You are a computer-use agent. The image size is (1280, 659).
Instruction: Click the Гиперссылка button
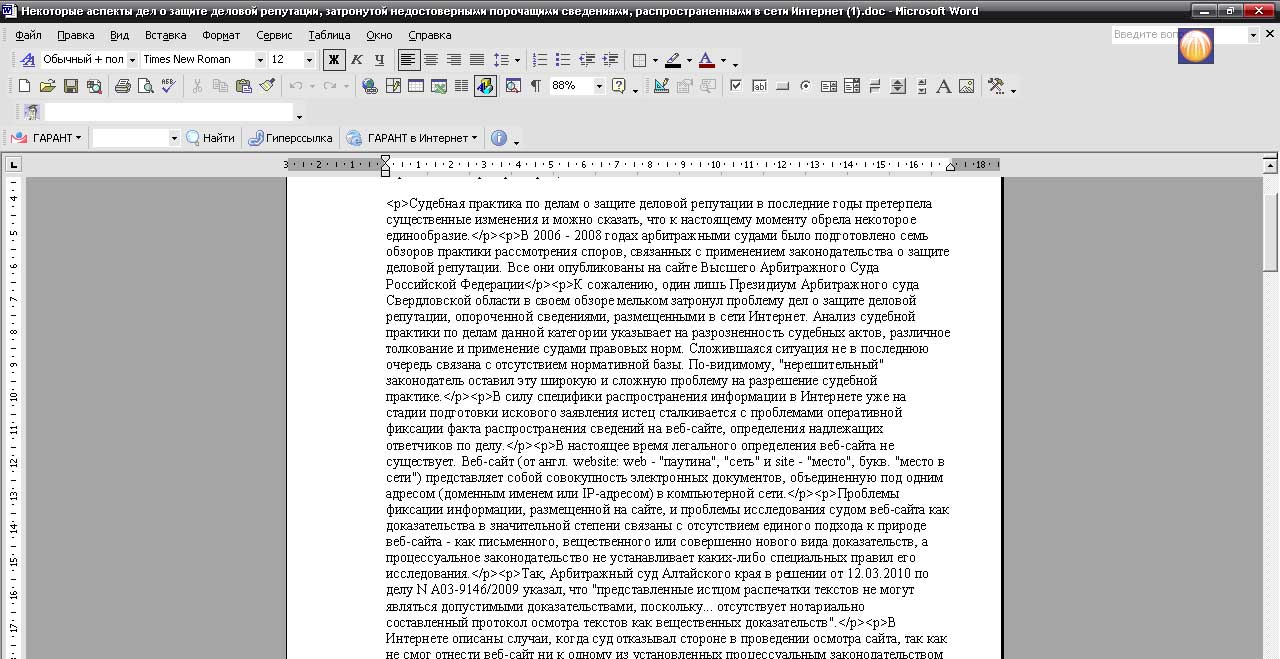point(290,138)
